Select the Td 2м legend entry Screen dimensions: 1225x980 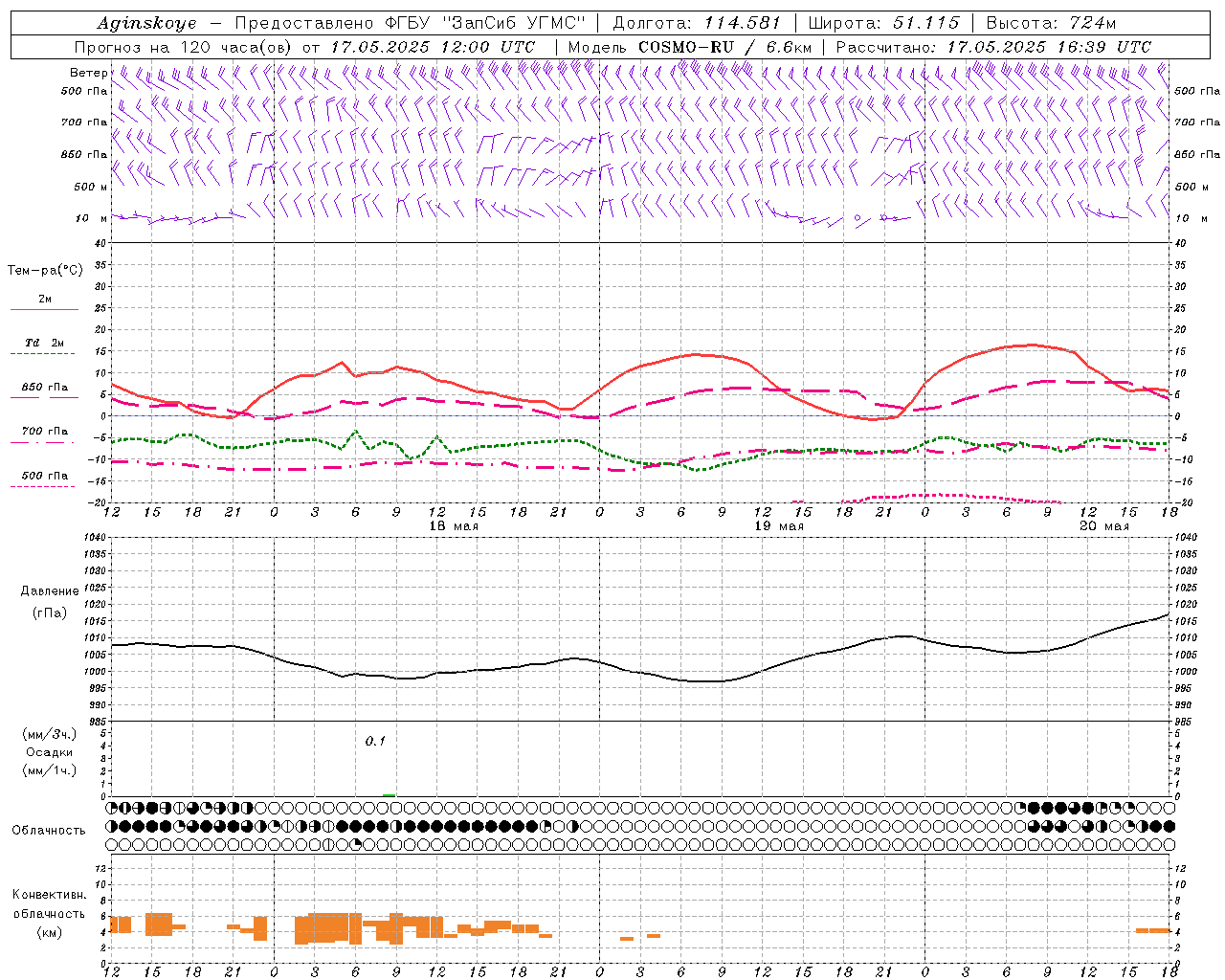[45, 343]
